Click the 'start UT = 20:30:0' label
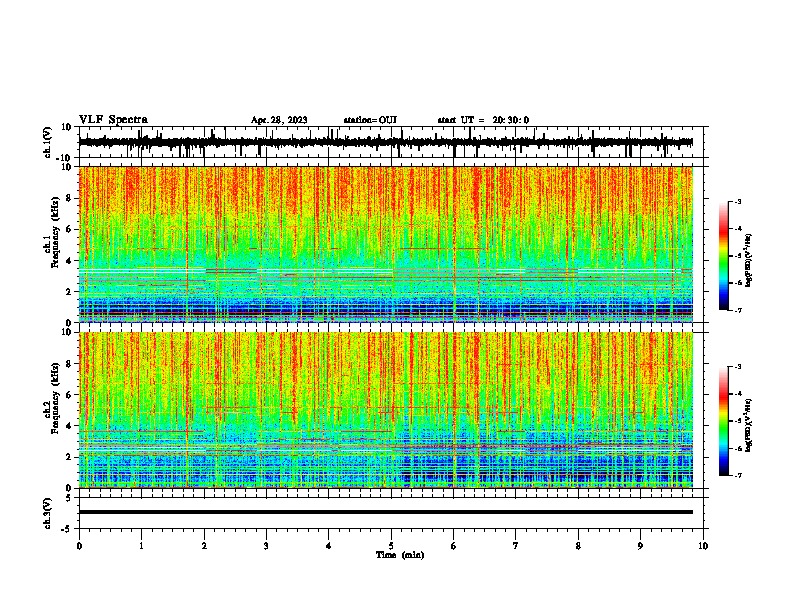 pos(483,120)
